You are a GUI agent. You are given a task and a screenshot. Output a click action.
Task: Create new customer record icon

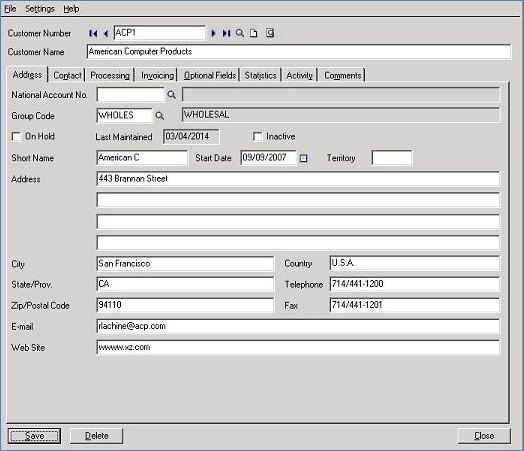tap(254, 33)
